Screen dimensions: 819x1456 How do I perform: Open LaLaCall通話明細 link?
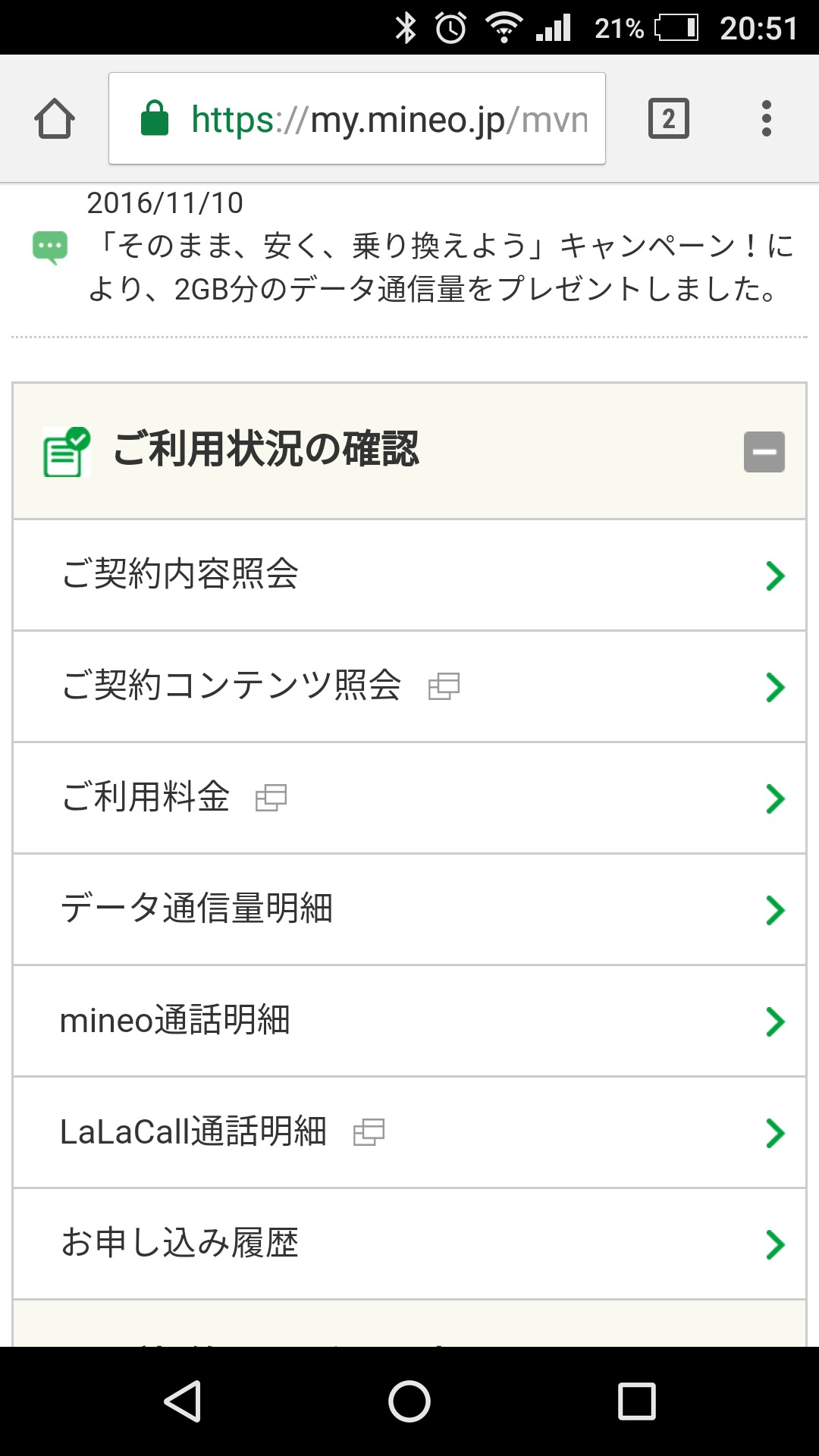coord(193,1131)
